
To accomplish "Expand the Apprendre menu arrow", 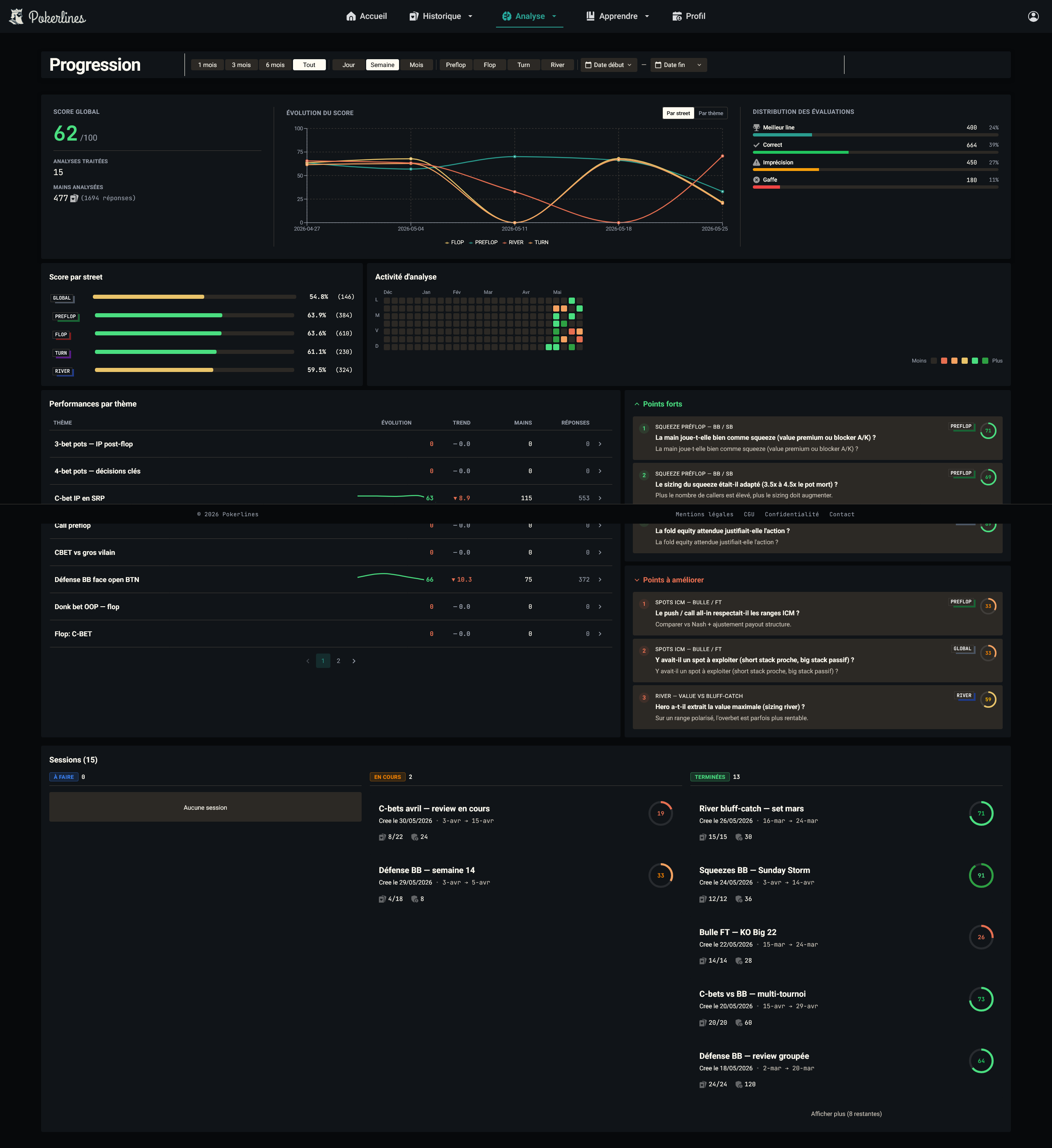I will click(x=647, y=16).
